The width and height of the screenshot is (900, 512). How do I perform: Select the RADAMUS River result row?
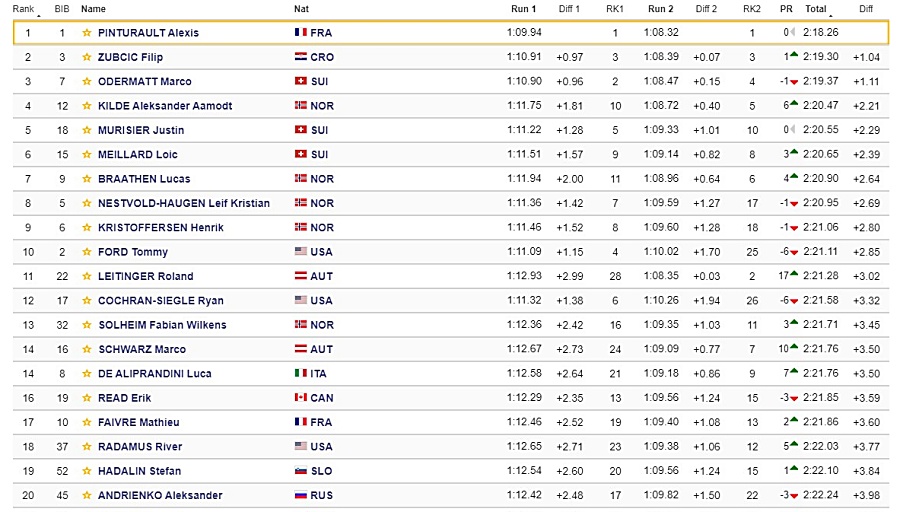pyautogui.click(x=451, y=447)
